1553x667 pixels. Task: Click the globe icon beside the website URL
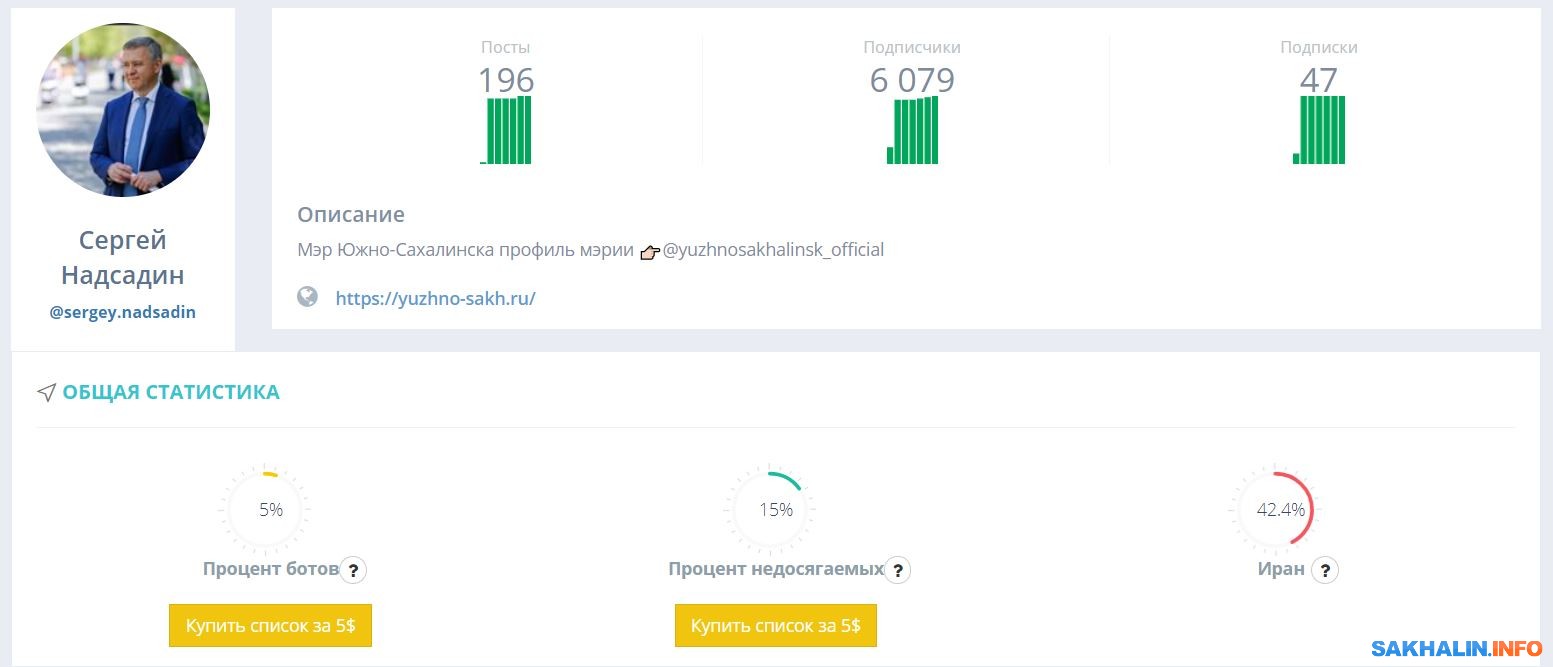308,297
